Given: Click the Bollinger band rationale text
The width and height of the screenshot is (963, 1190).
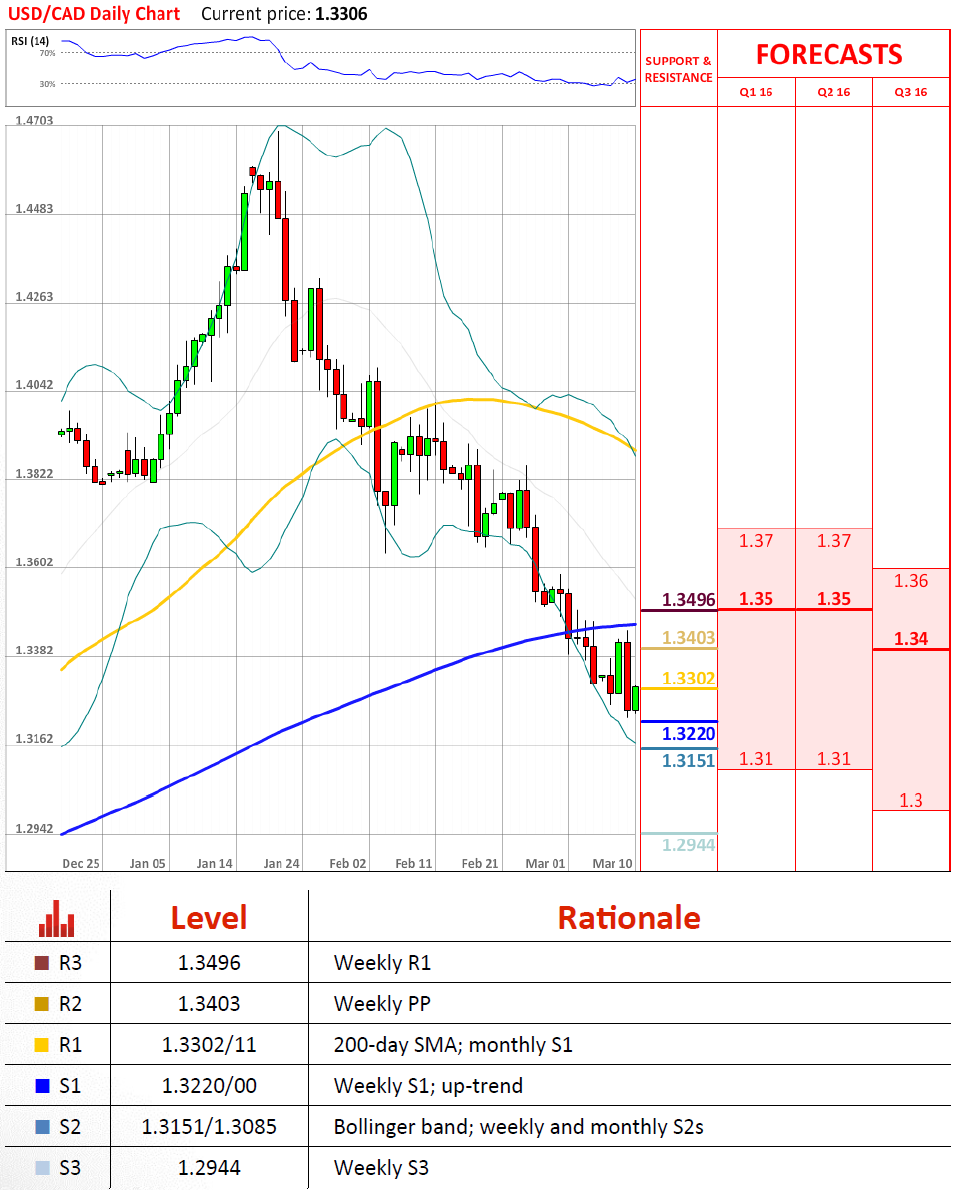Looking at the screenshot, I should tap(518, 1127).
